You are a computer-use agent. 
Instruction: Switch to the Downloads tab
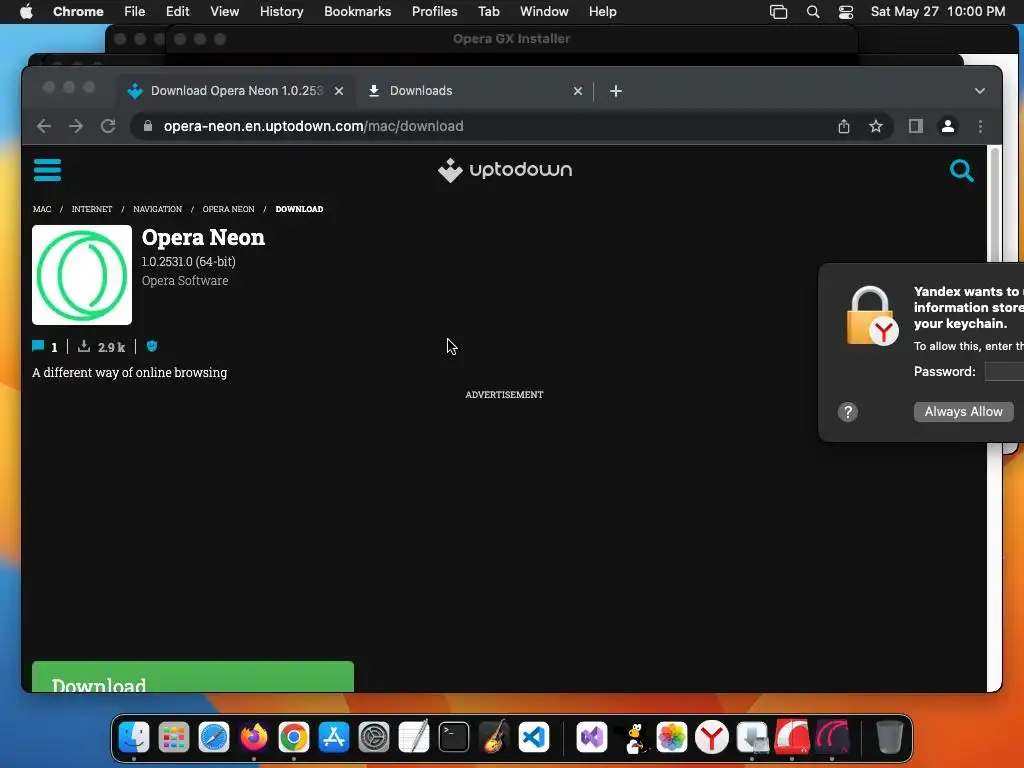pyautogui.click(x=474, y=91)
